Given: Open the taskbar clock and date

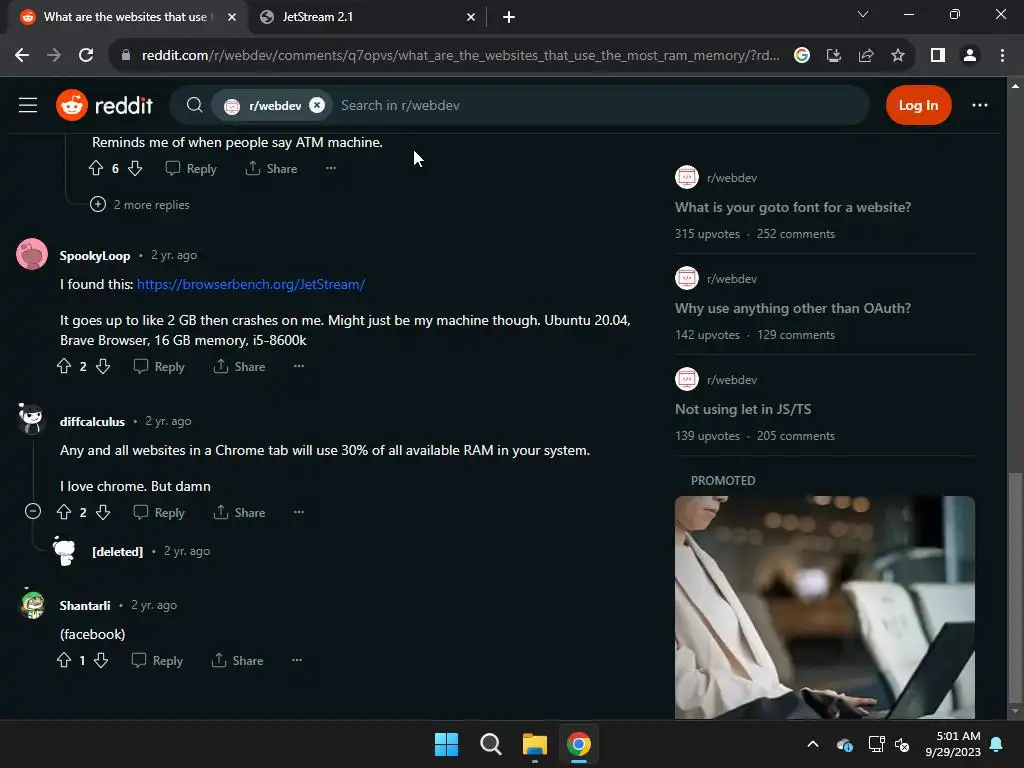Looking at the screenshot, I should pos(953,744).
